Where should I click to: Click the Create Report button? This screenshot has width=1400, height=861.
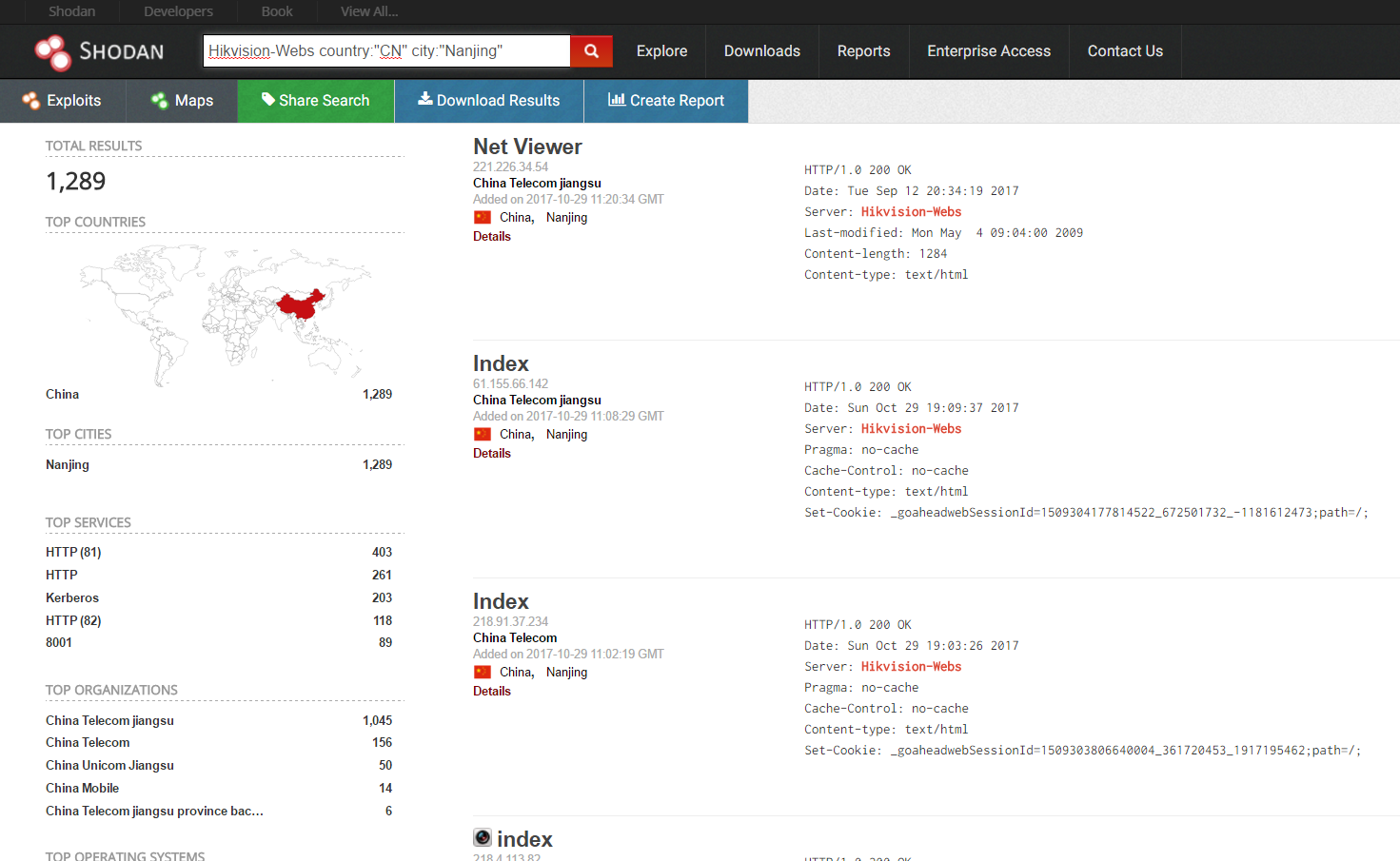click(666, 101)
